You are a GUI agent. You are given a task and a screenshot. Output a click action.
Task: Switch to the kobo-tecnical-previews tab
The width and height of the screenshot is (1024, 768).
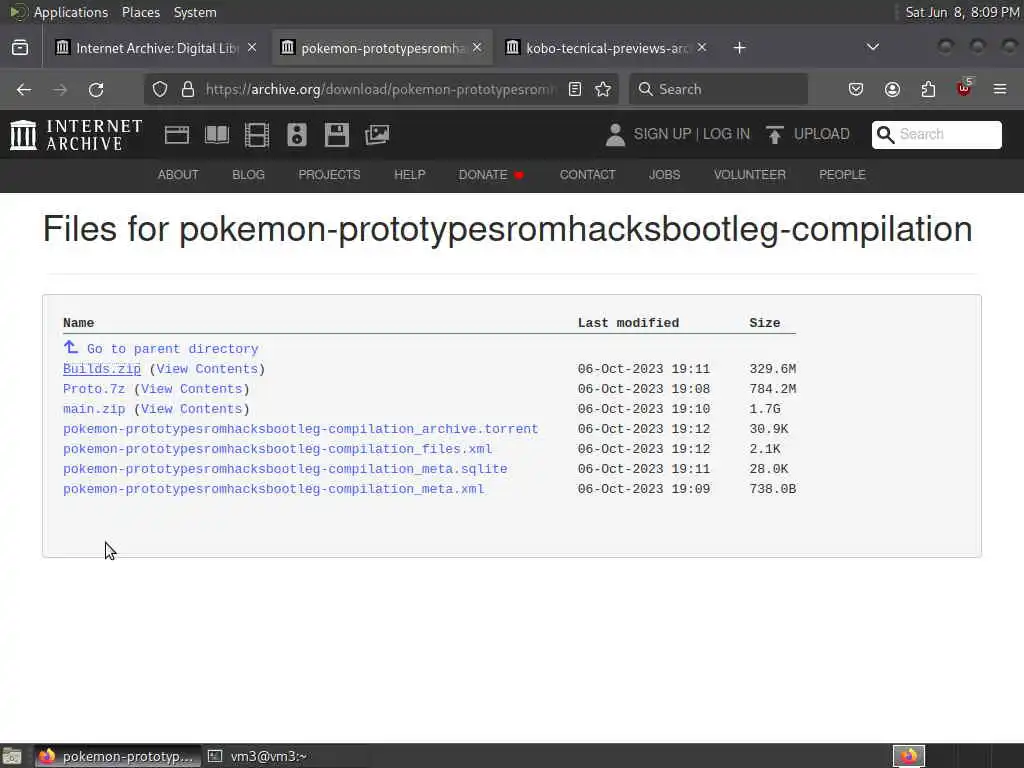click(606, 48)
